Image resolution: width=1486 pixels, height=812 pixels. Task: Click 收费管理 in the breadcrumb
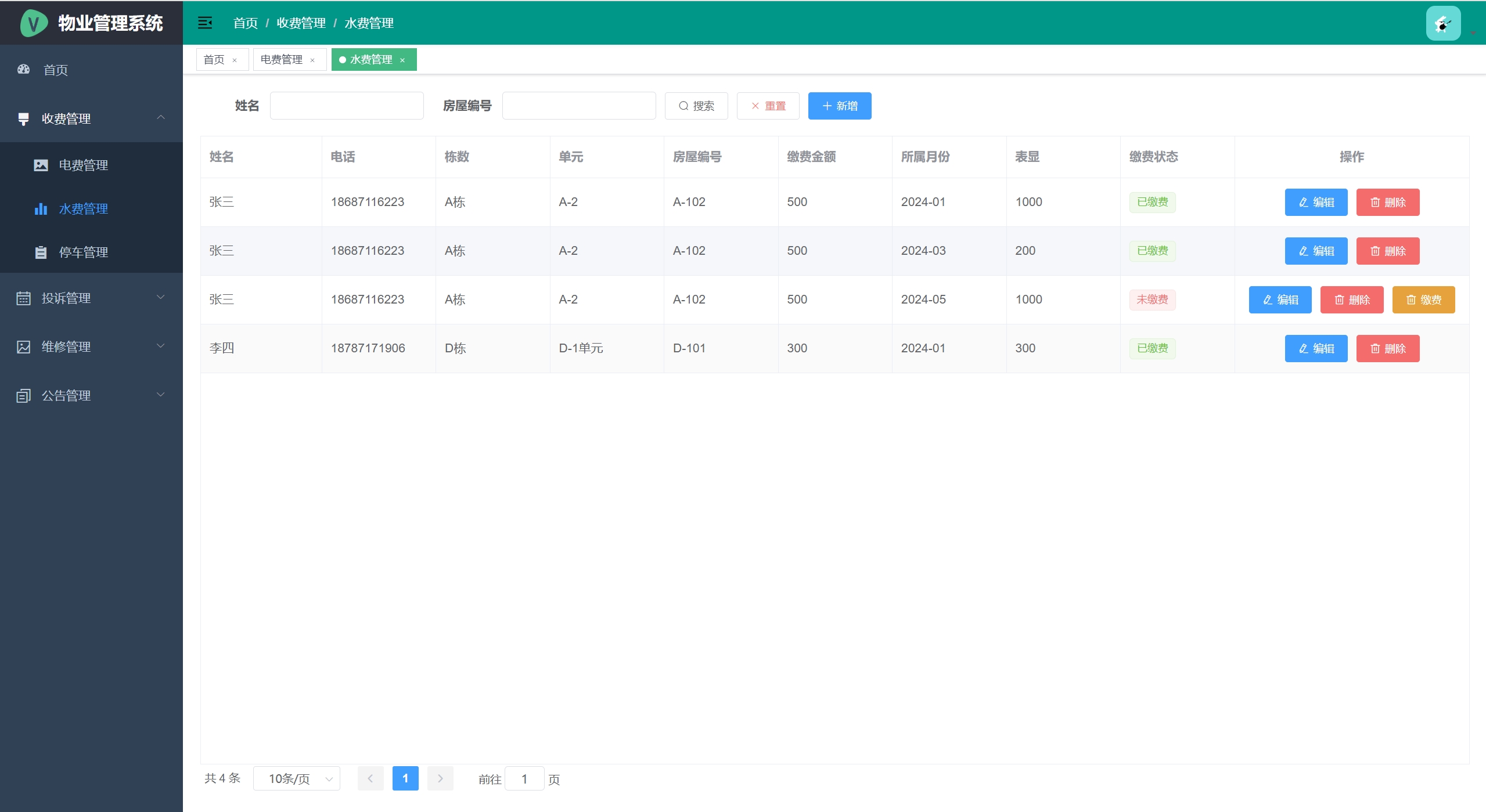pos(301,23)
